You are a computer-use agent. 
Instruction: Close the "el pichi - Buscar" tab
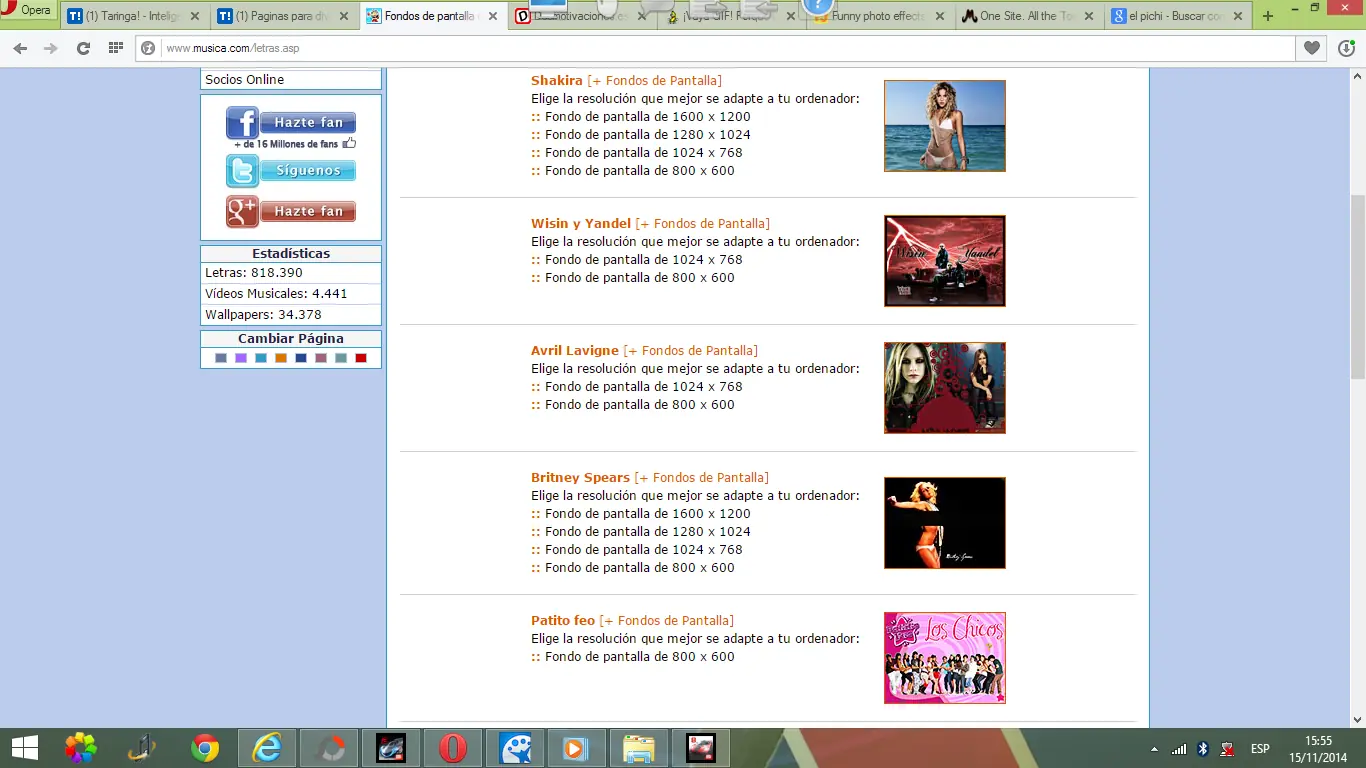point(1237,16)
